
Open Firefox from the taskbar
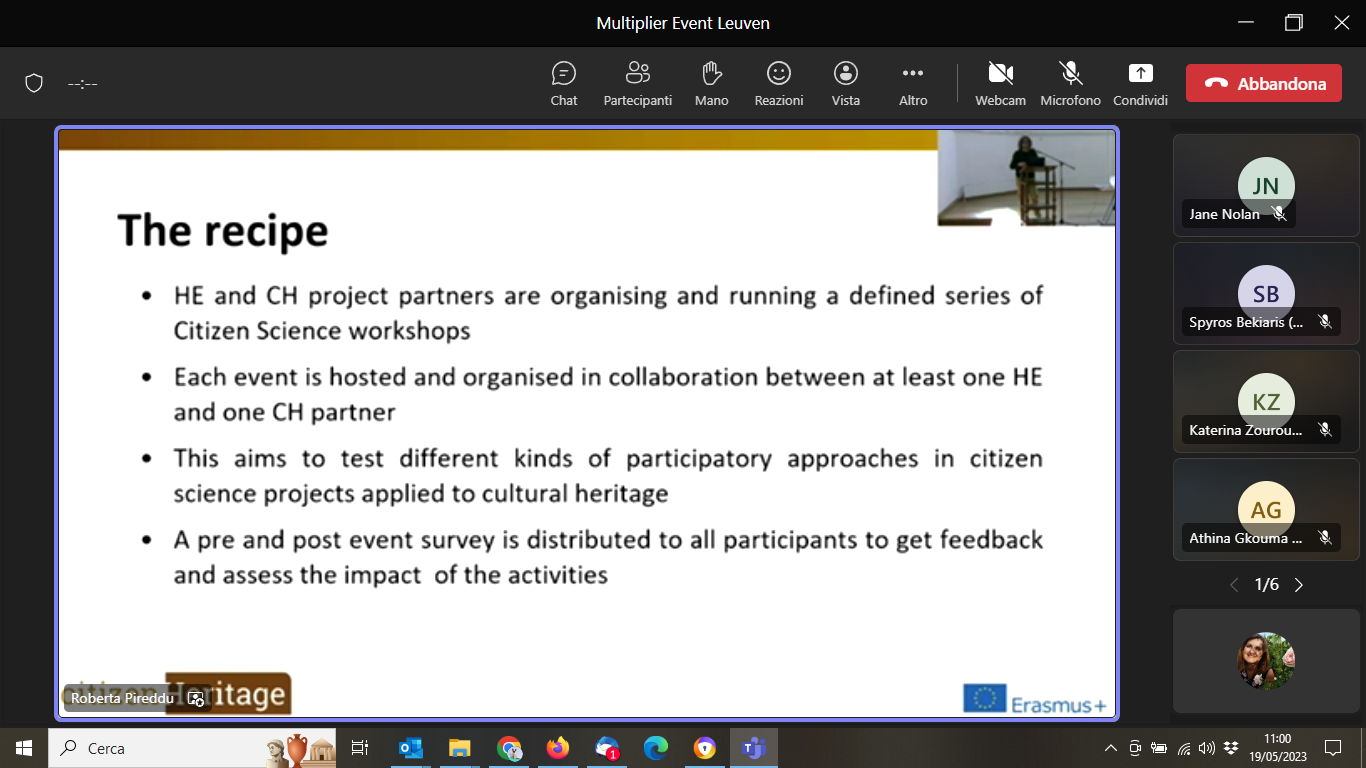click(558, 748)
